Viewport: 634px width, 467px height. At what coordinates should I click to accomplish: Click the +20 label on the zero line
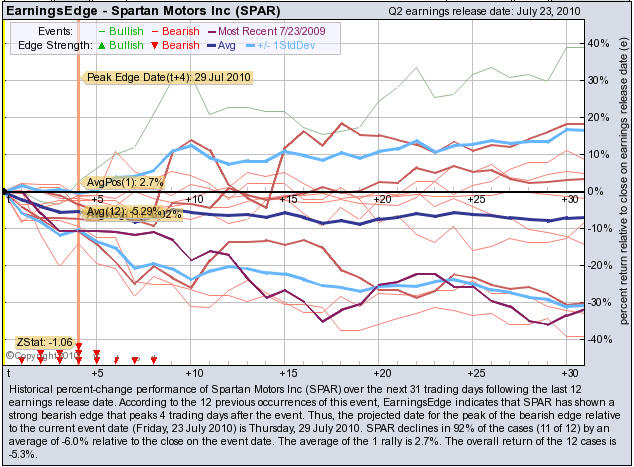[381, 200]
